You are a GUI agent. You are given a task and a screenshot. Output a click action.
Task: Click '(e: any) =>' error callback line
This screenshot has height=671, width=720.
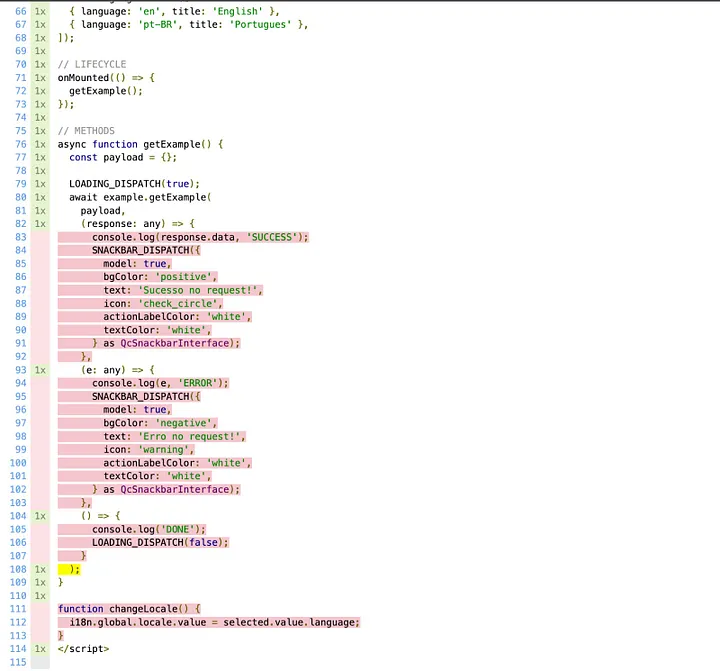(118, 370)
